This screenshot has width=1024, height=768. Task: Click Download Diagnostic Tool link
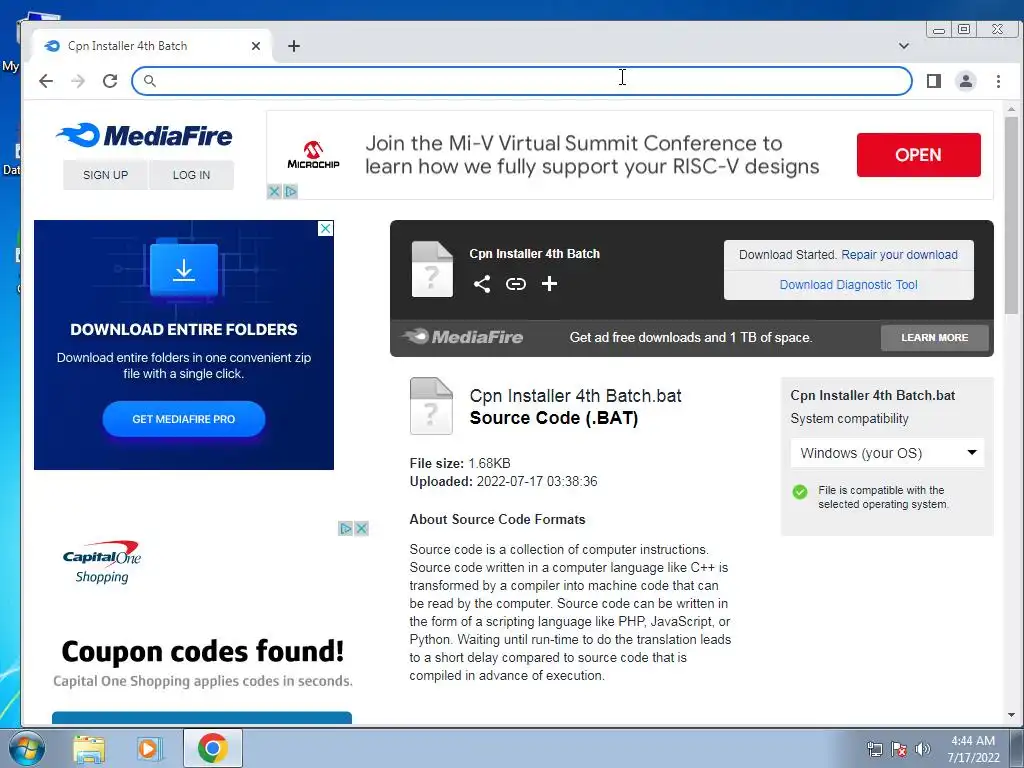pyautogui.click(x=848, y=285)
